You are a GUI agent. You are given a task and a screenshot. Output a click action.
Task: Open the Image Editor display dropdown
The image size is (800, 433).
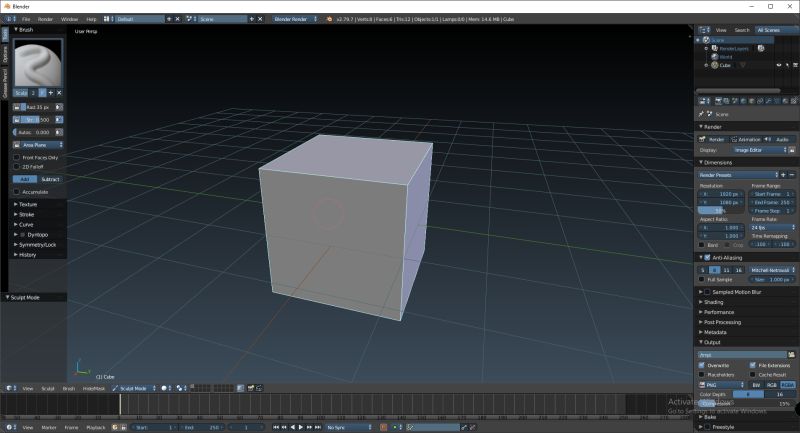(x=760, y=150)
